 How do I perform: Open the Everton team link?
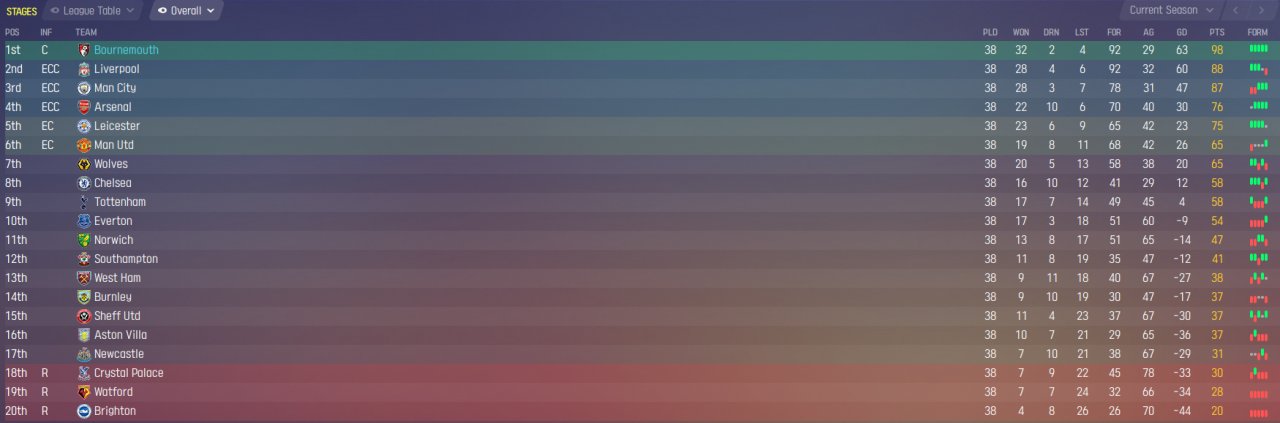[113, 221]
